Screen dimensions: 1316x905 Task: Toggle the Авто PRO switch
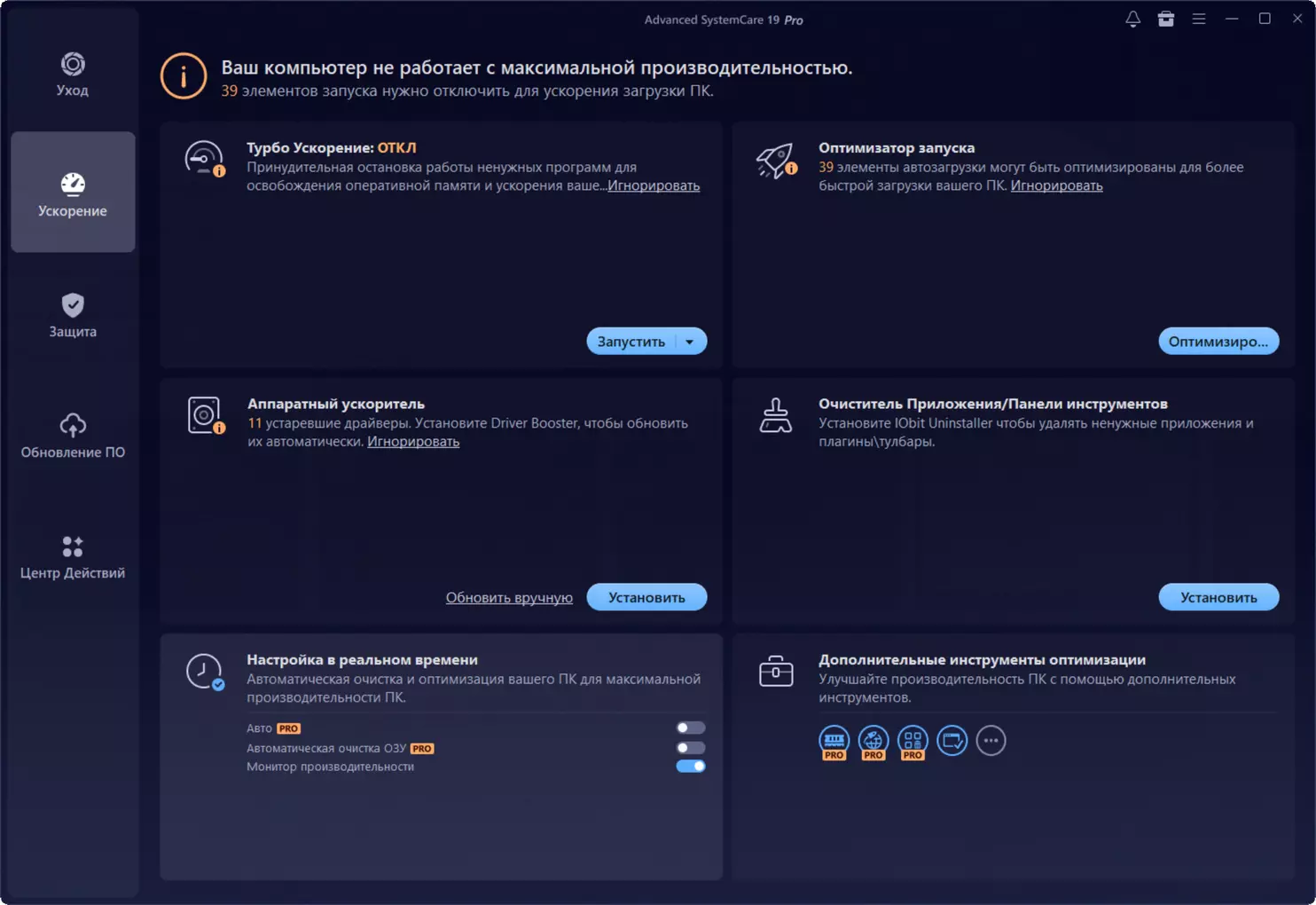pos(691,728)
